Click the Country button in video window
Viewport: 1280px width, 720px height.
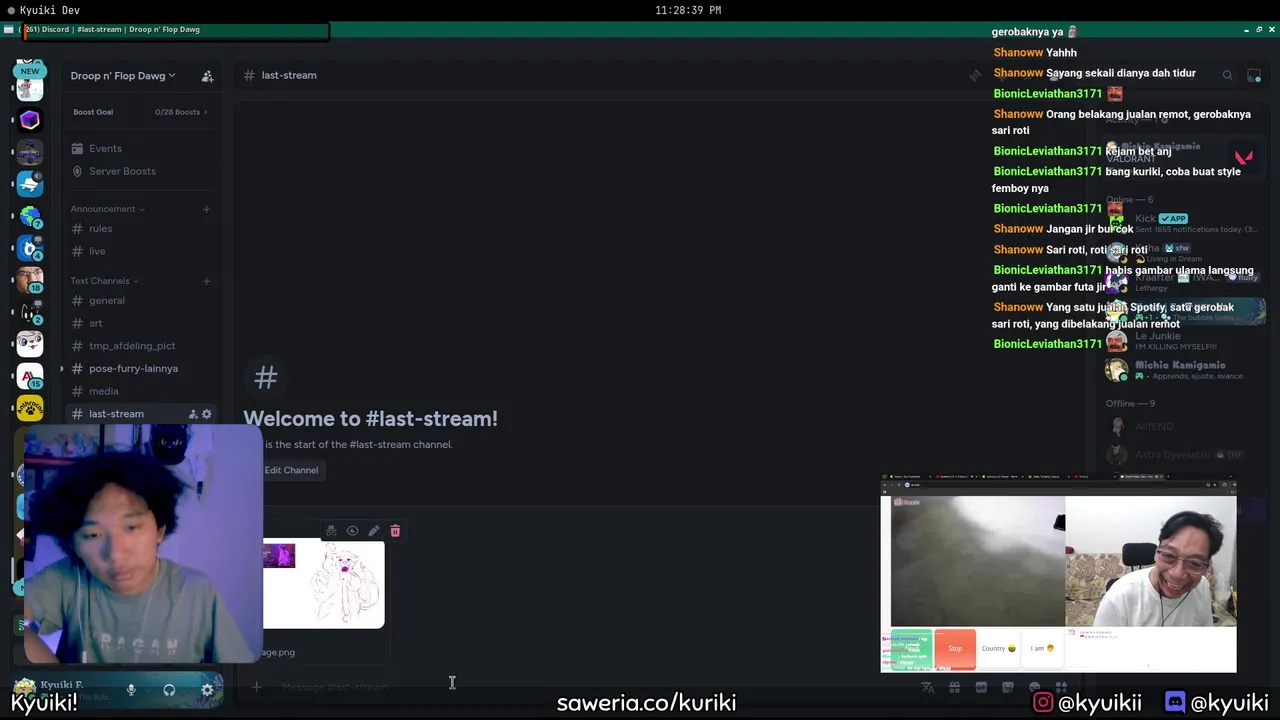998,648
